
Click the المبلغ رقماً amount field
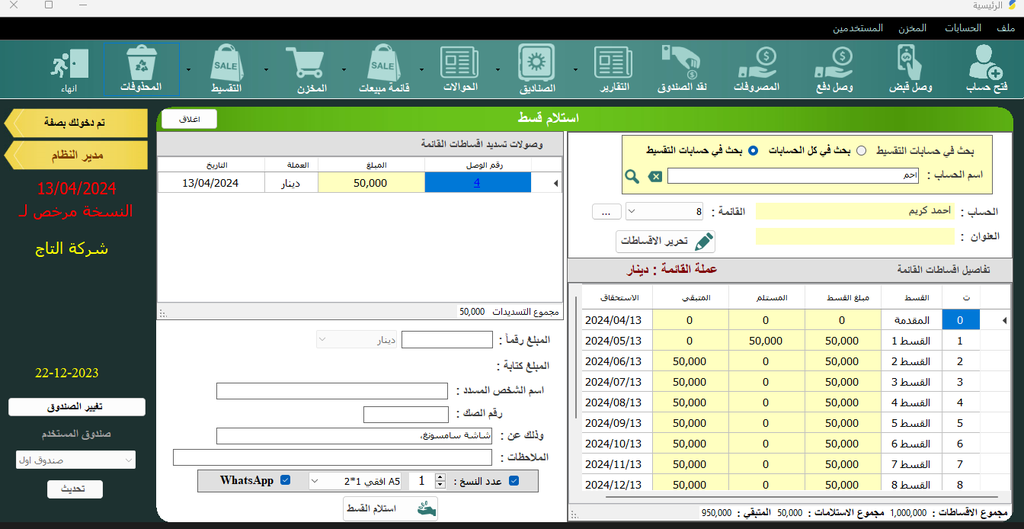click(447, 340)
